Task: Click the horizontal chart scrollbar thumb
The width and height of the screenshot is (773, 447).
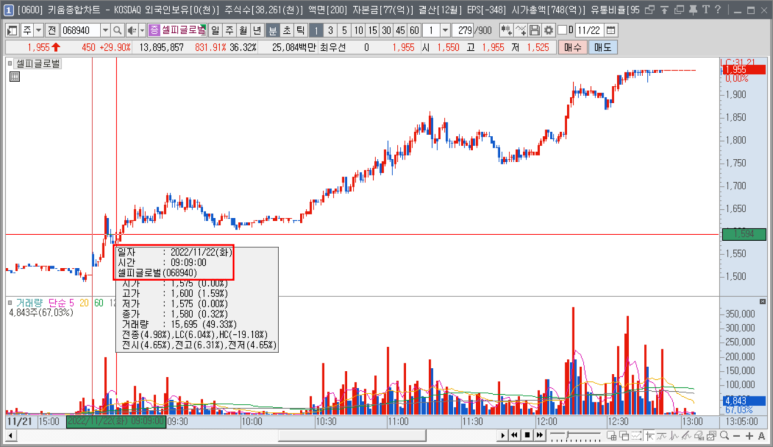Action: coord(352,435)
